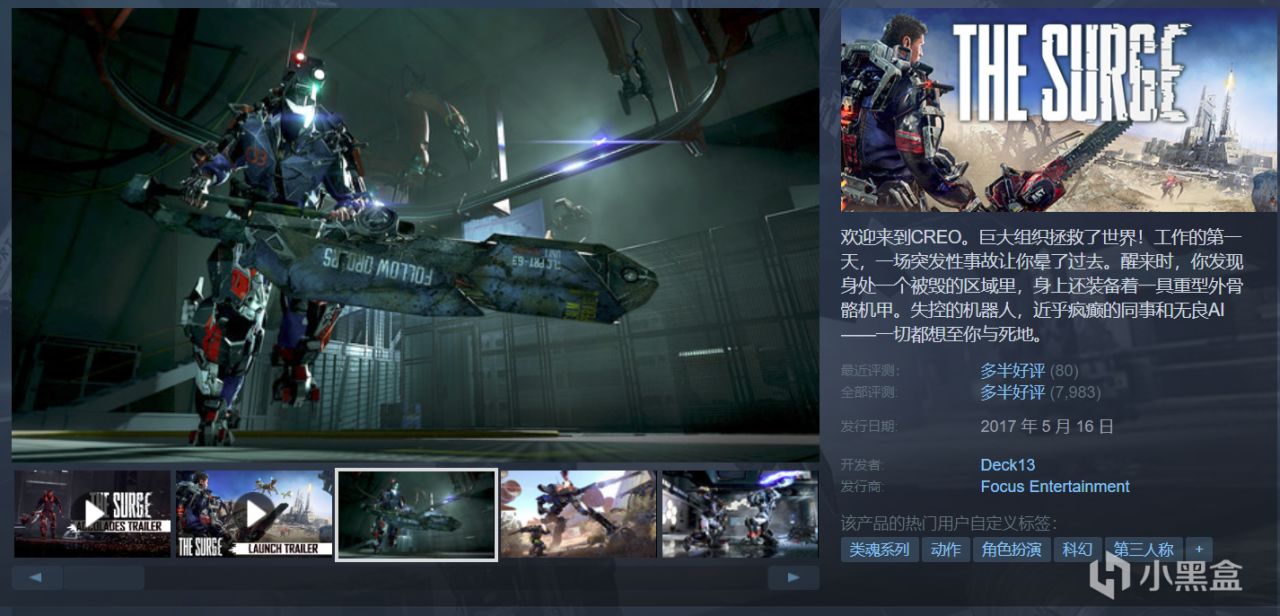The width and height of the screenshot is (1280, 616).
Task: Open the last mech fight screenshot thumbnail
Action: (740, 514)
